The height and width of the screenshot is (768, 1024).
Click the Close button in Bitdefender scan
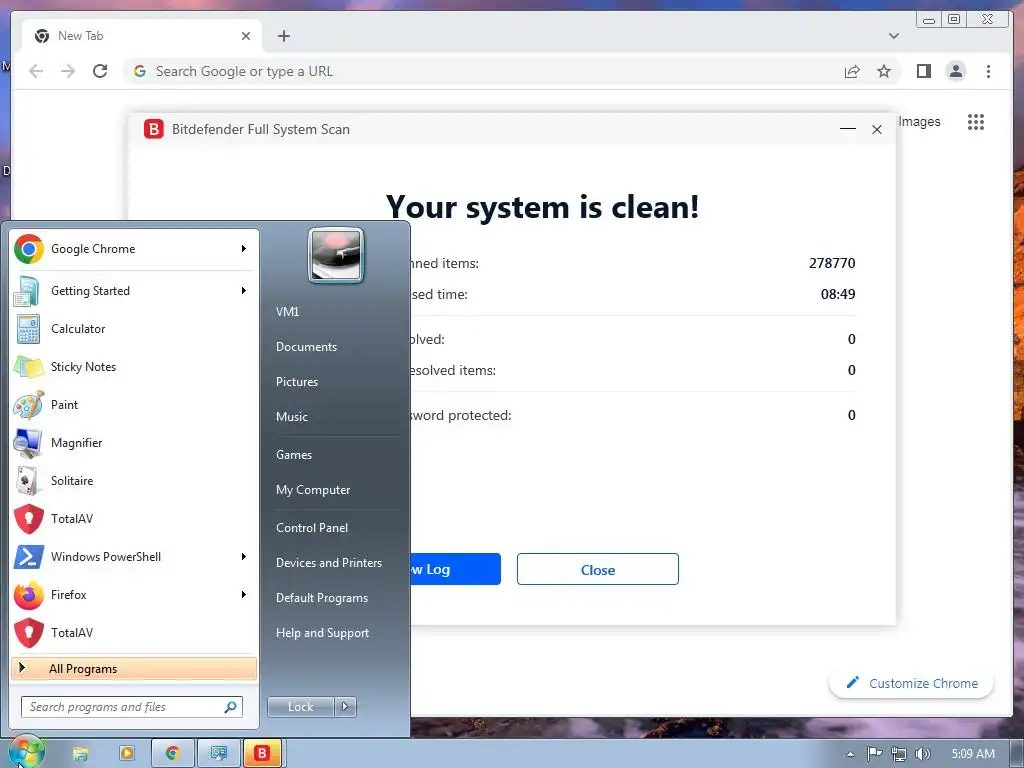pos(598,569)
